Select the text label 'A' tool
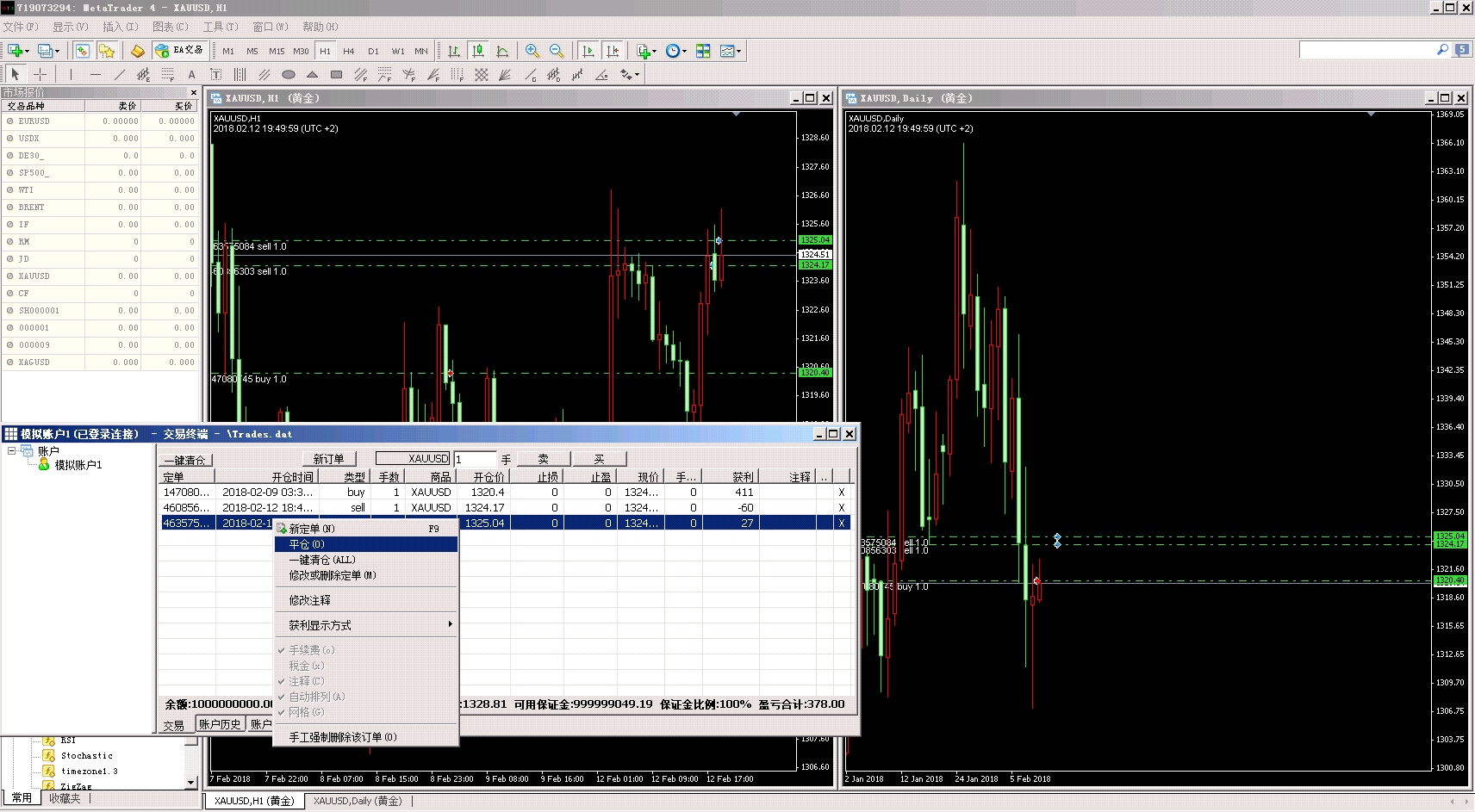 [191, 75]
